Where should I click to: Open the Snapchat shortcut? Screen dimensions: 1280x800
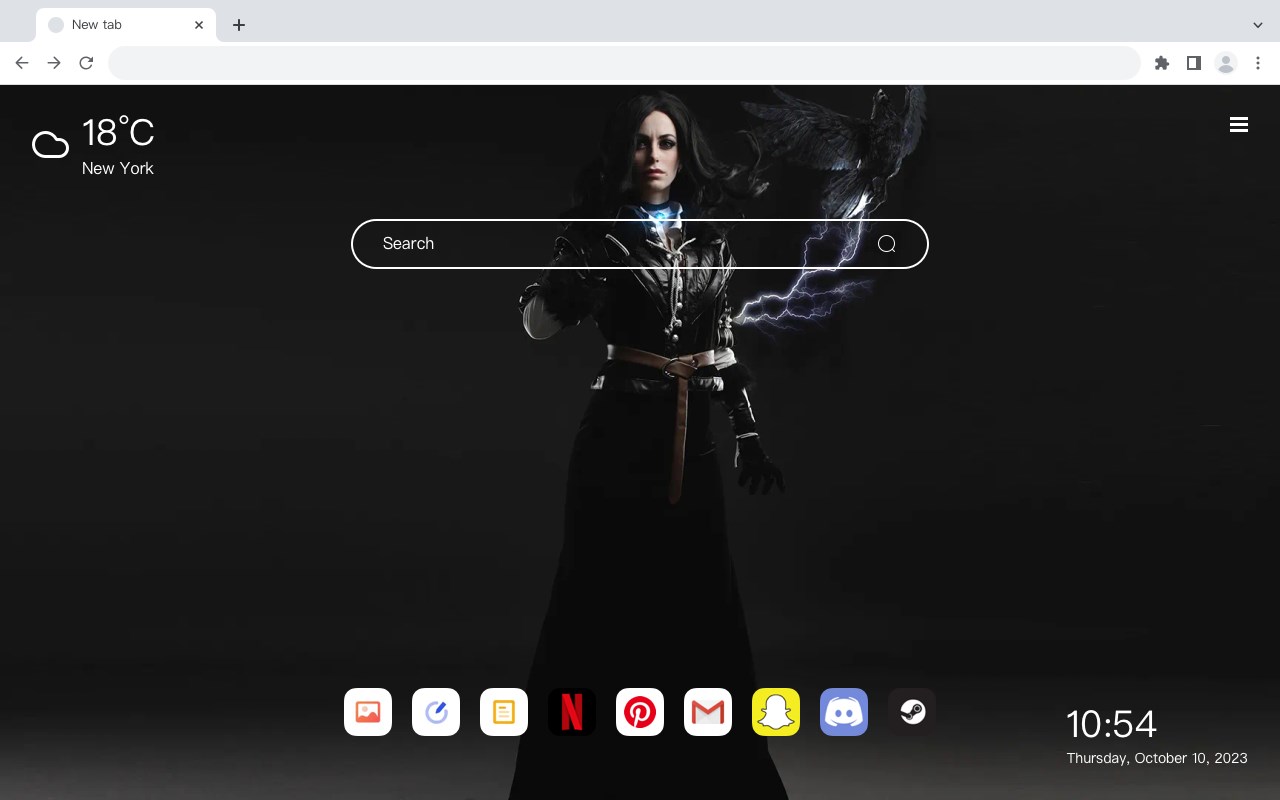click(x=776, y=712)
